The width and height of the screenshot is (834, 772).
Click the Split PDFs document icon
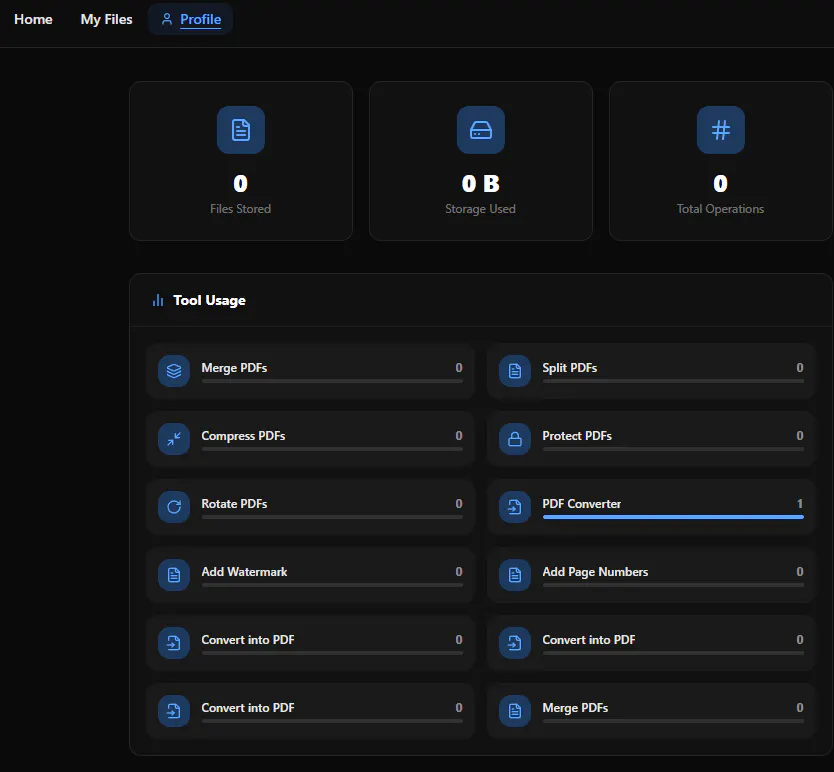pyautogui.click(x=515, y=371)
